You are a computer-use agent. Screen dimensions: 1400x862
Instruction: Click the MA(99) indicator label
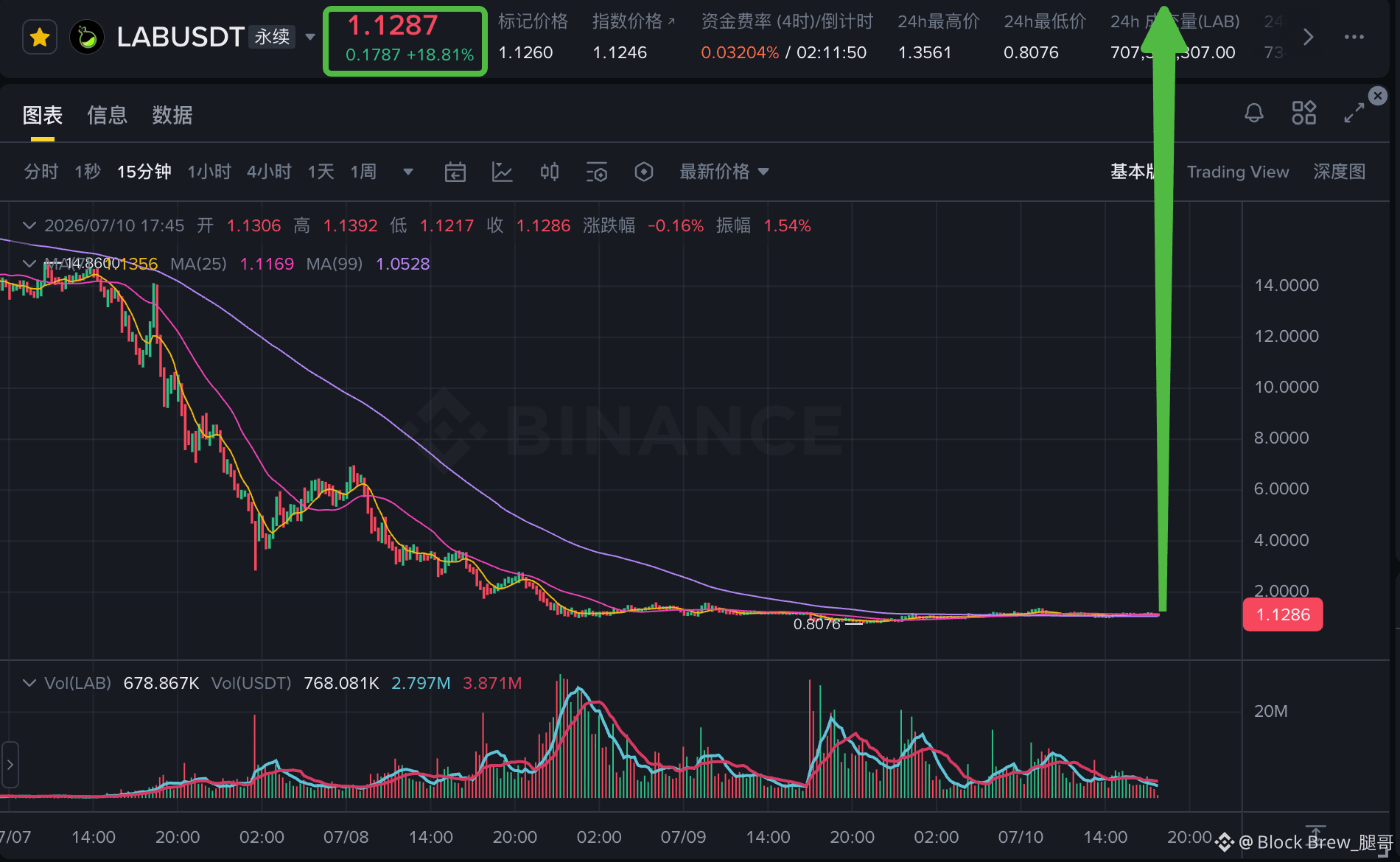coord(335,264)
